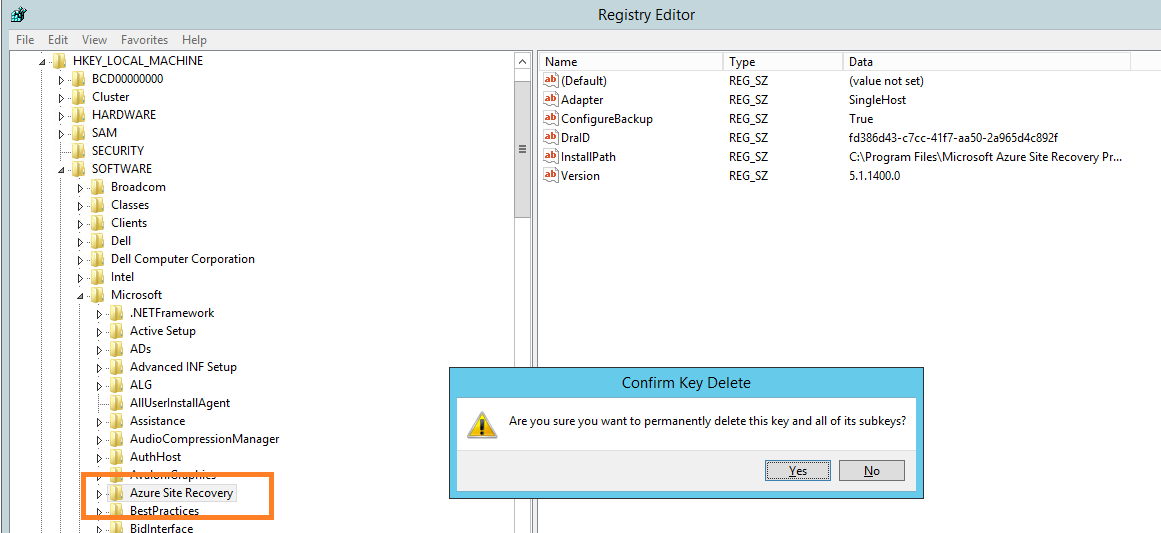The width and height of the screenshot is (1161, 533).
Task: Click the AllUserInstallAgent folder icon
Action: pyautogui.click(x=116, y=403)
